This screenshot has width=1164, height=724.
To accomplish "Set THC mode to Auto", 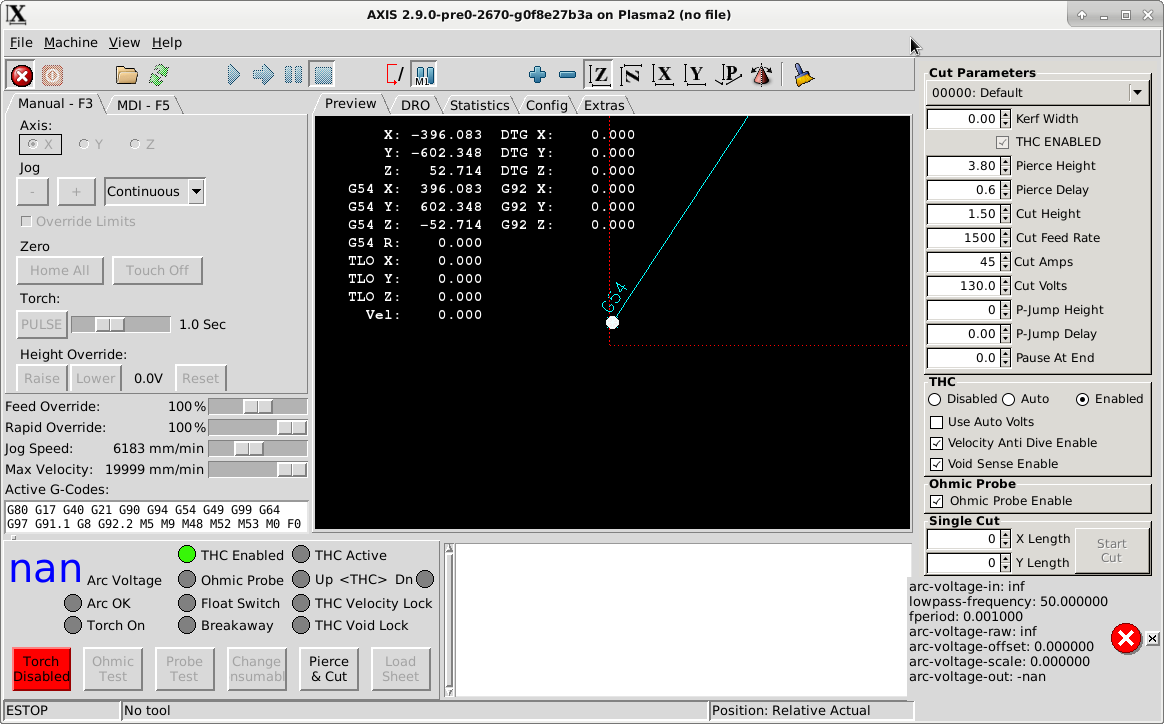I will 1026,399.
